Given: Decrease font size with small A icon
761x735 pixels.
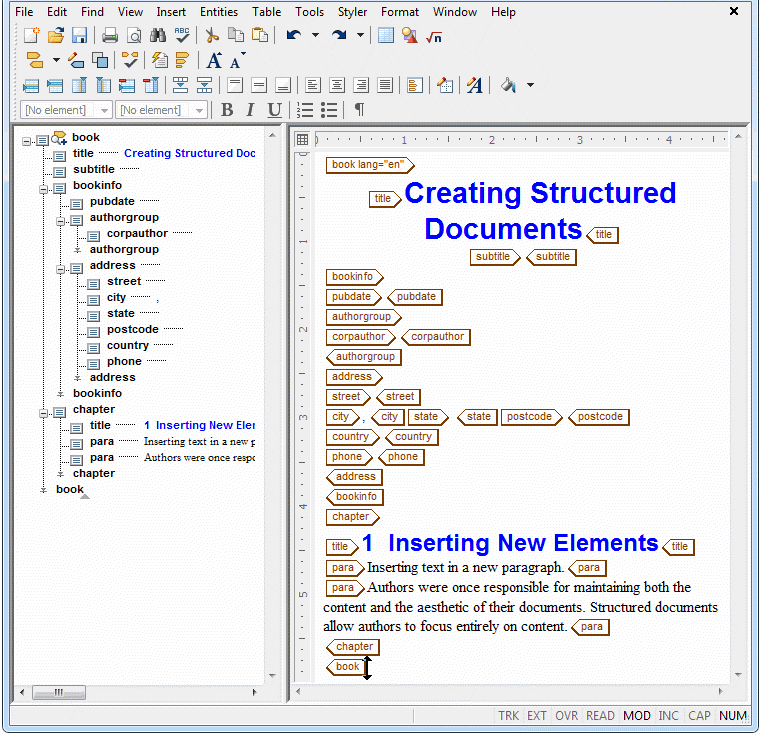Looking at the screenshot, I should tap(237, 61).
